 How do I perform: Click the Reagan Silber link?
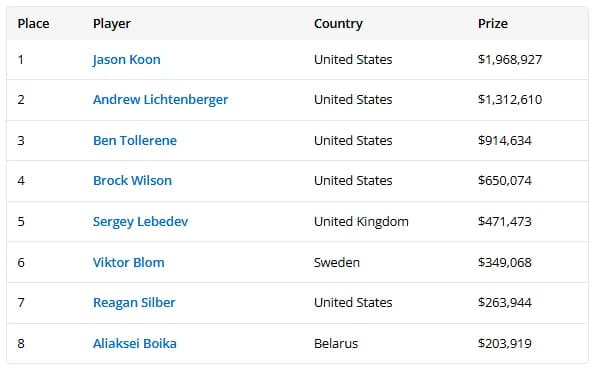click(x=134, y=303)
